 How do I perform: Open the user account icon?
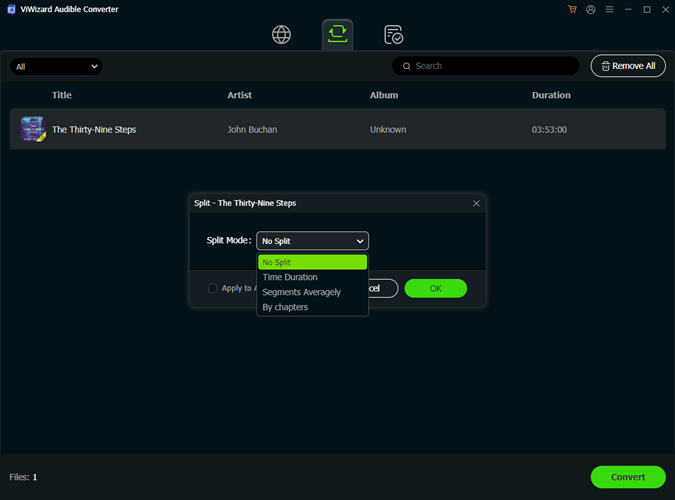click(x=591, y=9)
